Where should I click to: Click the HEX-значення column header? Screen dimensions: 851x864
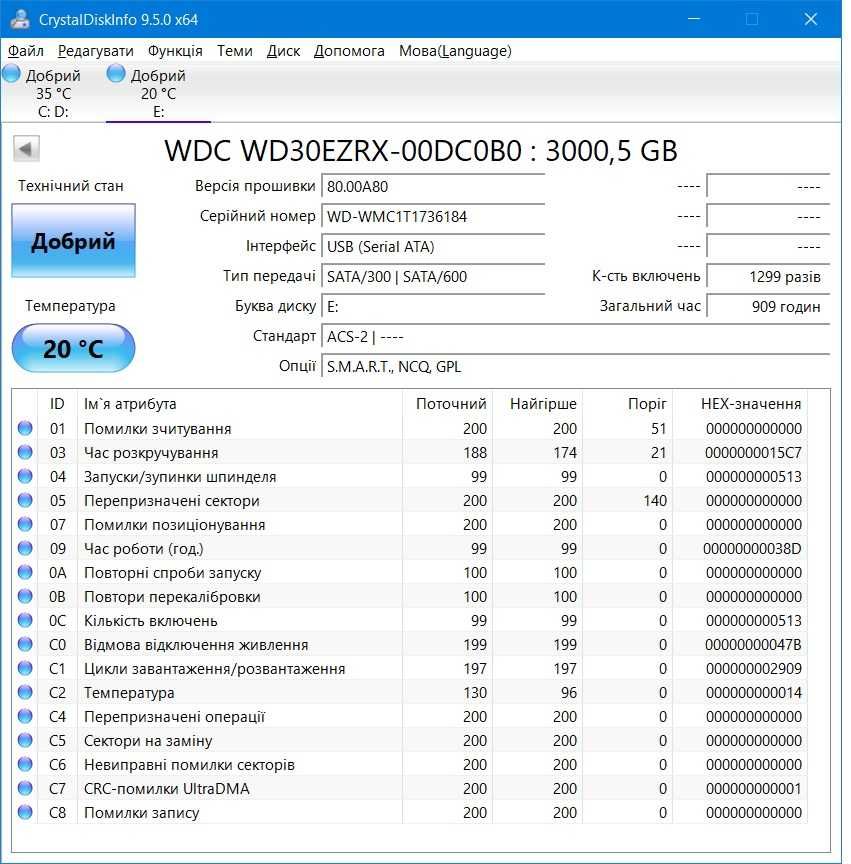tap(751, 404)
